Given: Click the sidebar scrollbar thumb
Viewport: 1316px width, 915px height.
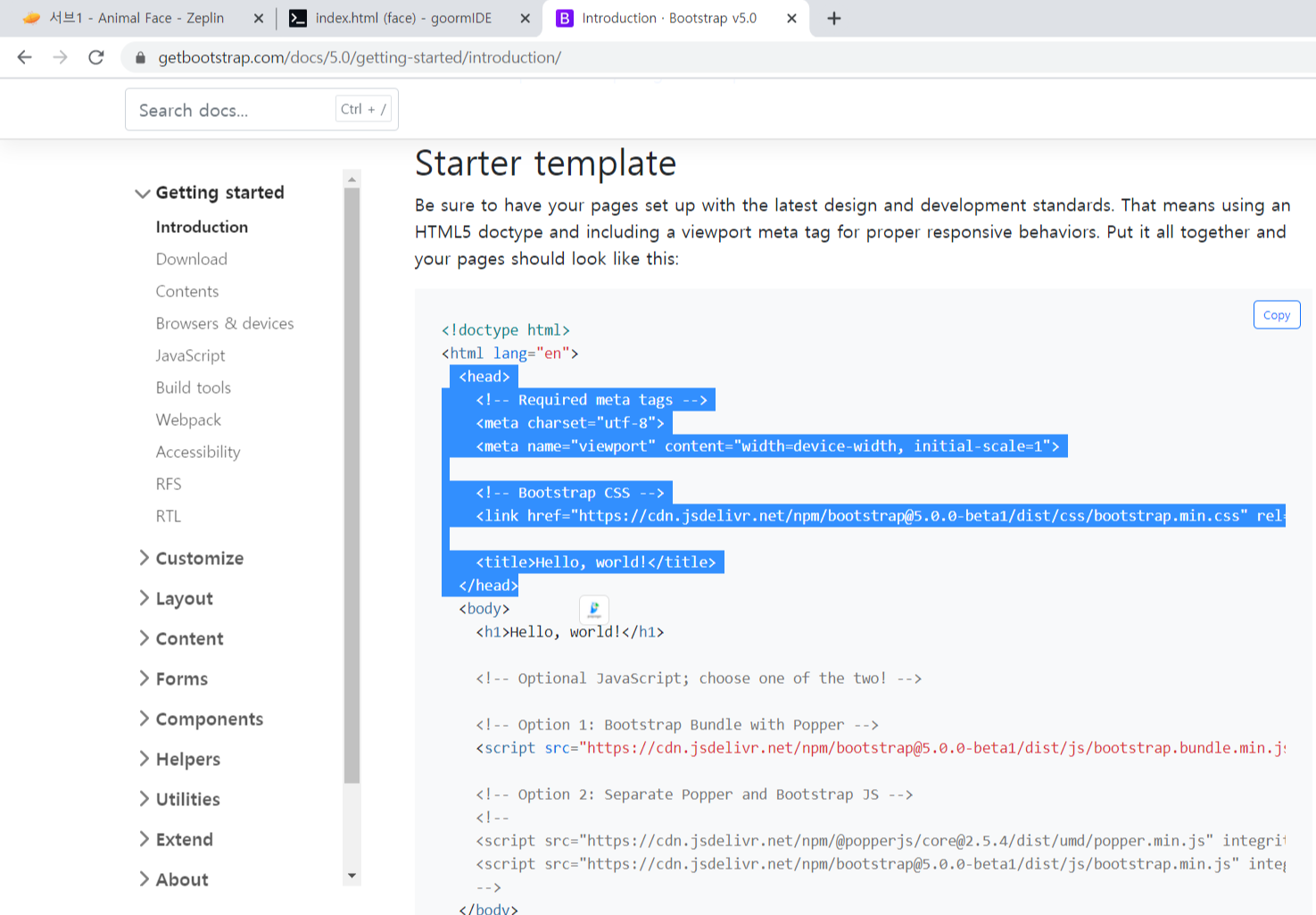Looking at the screenshot, I should [352, 486].
